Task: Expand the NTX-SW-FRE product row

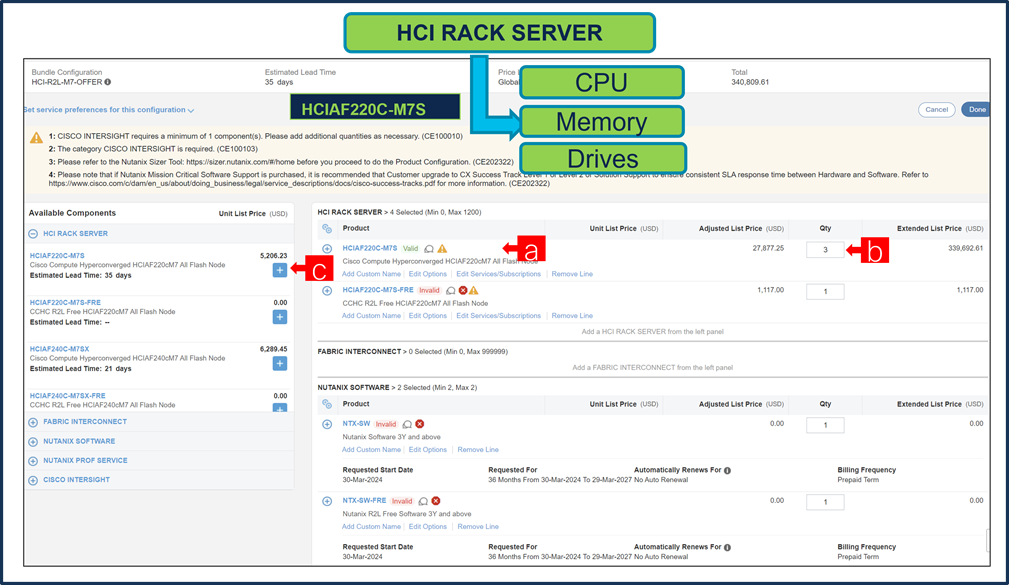Action: coord(327,501)
